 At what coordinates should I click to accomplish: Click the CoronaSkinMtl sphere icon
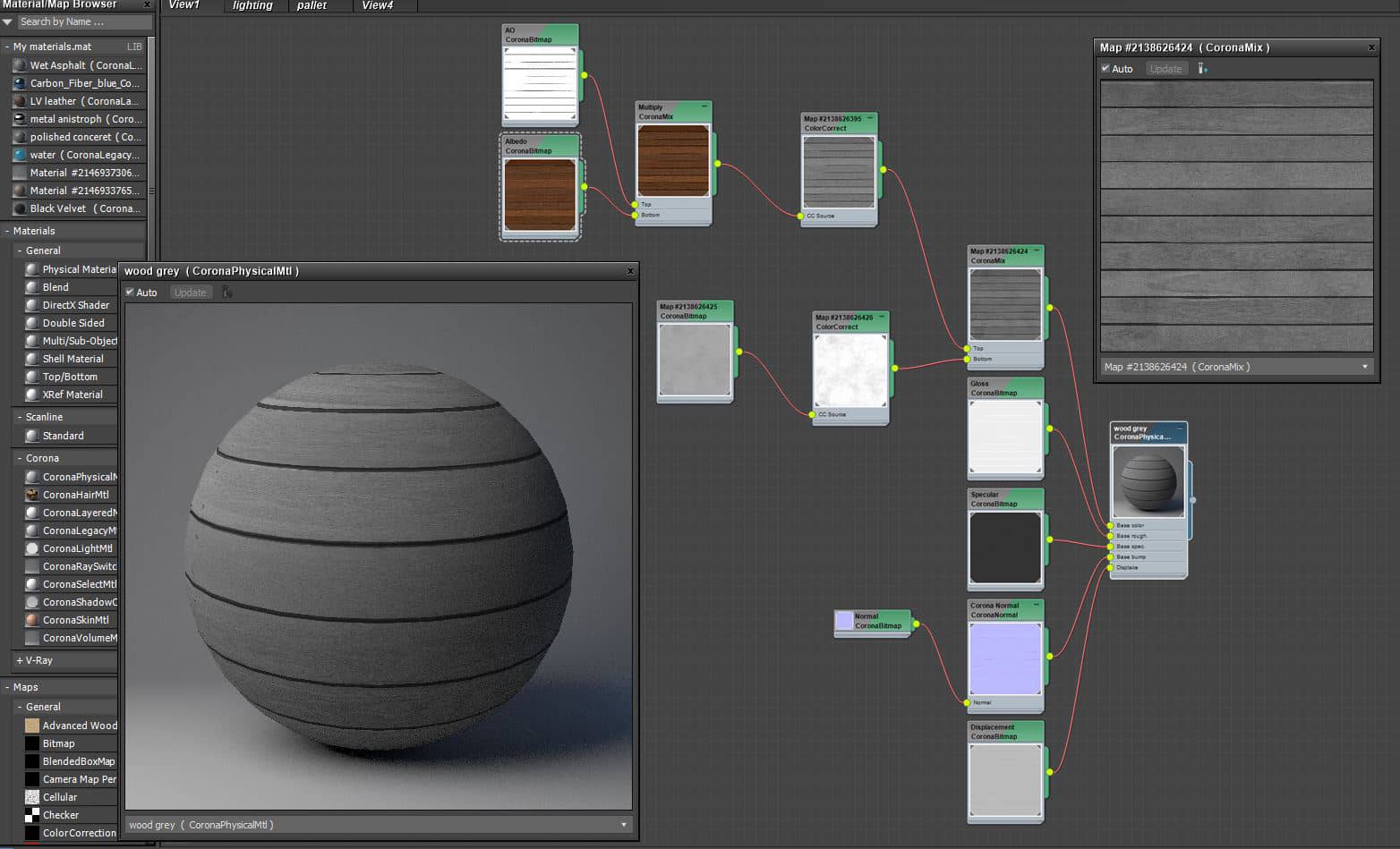[x=32, y=620]
